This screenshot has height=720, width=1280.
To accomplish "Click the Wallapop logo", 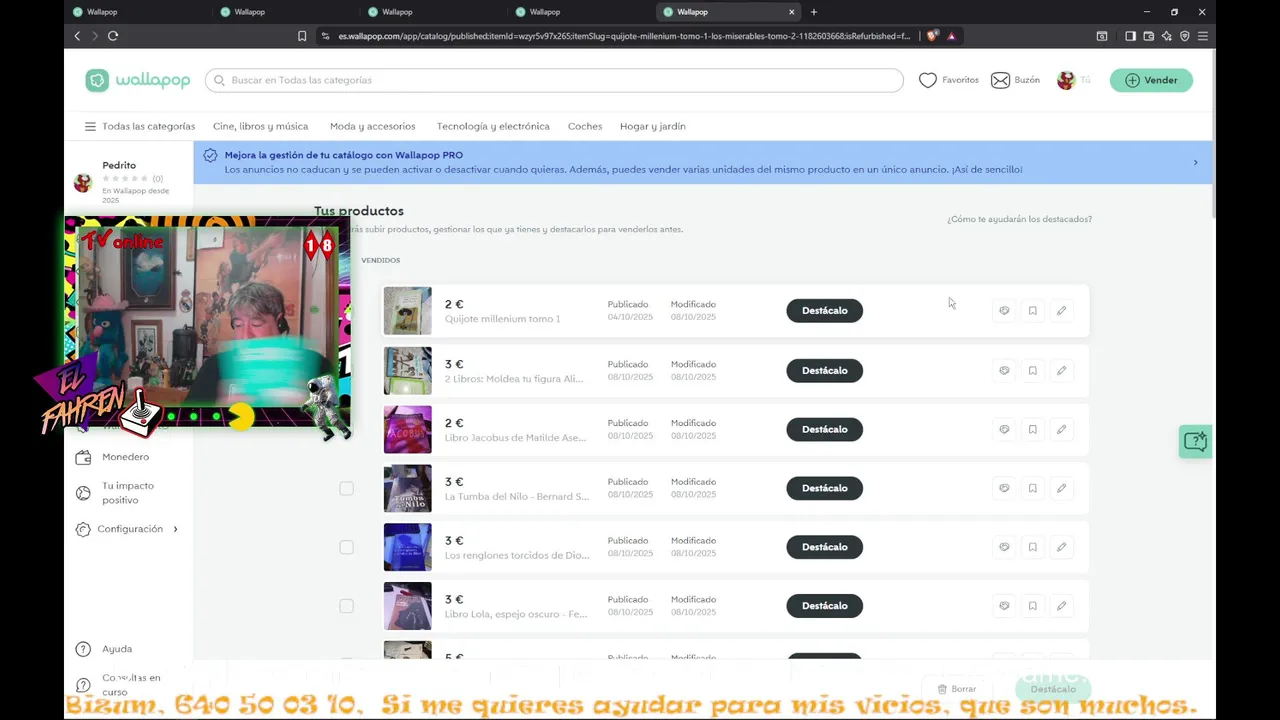I will click(x=138, y=80).
